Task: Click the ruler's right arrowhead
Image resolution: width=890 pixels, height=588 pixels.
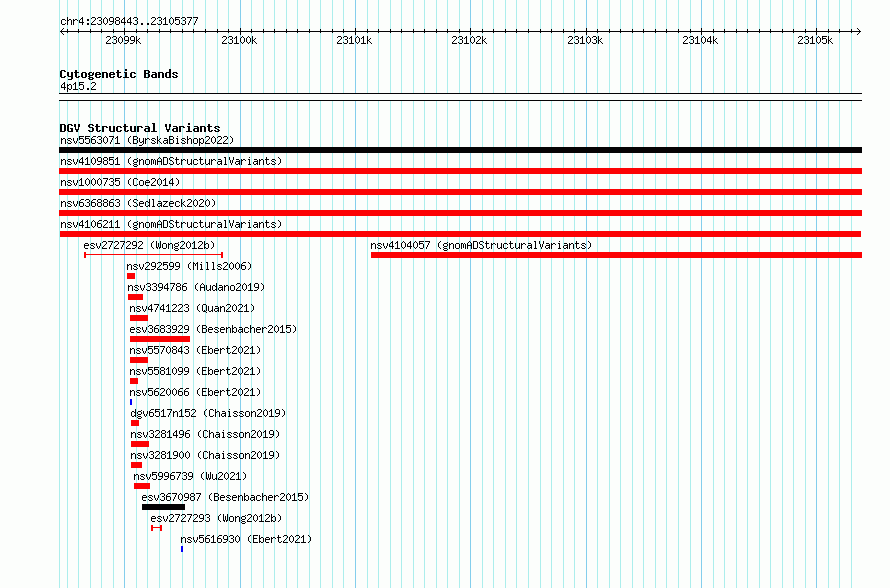Action: tap(859, 31)
